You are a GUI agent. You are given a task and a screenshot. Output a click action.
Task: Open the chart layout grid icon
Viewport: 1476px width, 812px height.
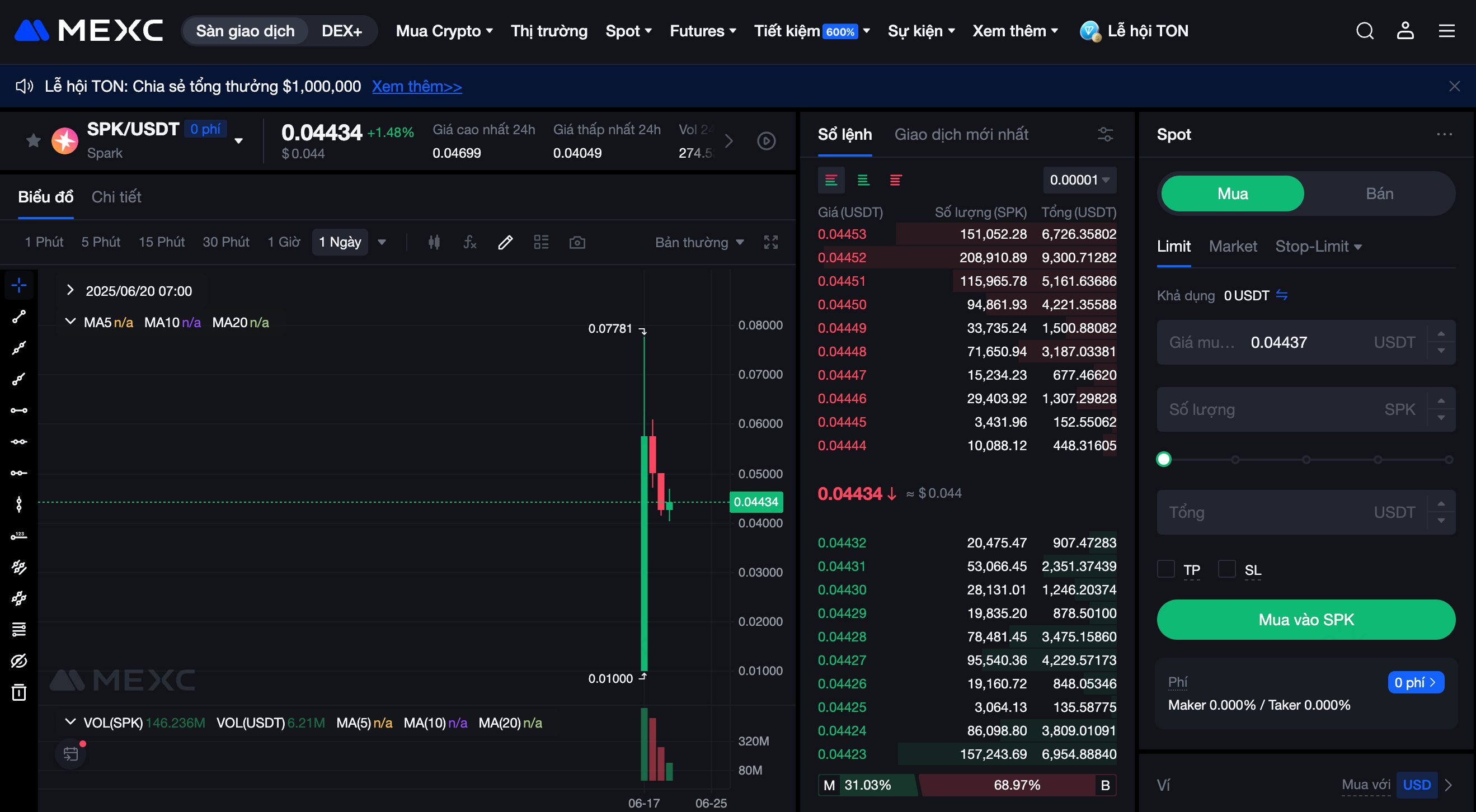point(541,242)
